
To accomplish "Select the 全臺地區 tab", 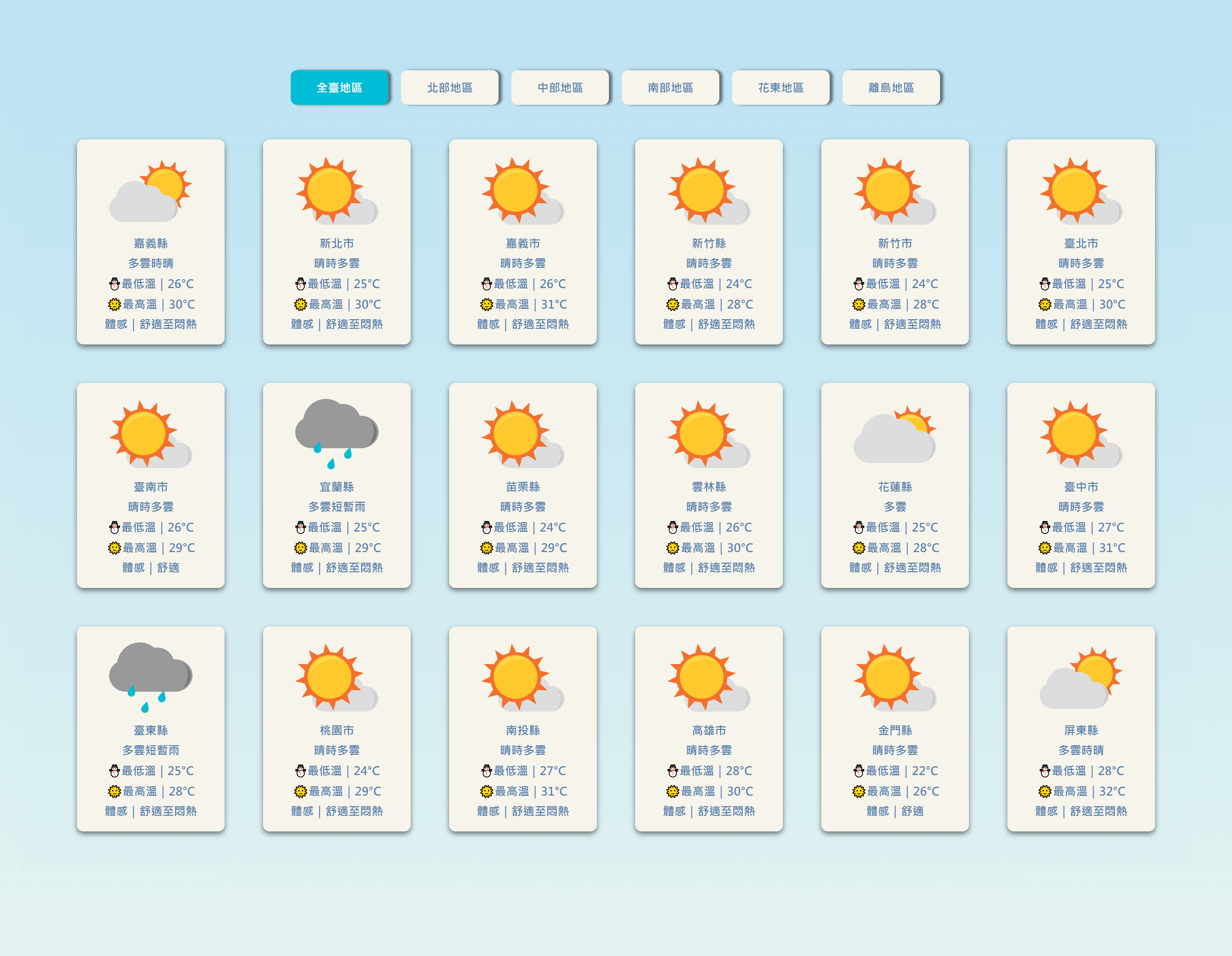I will point(339,88).
